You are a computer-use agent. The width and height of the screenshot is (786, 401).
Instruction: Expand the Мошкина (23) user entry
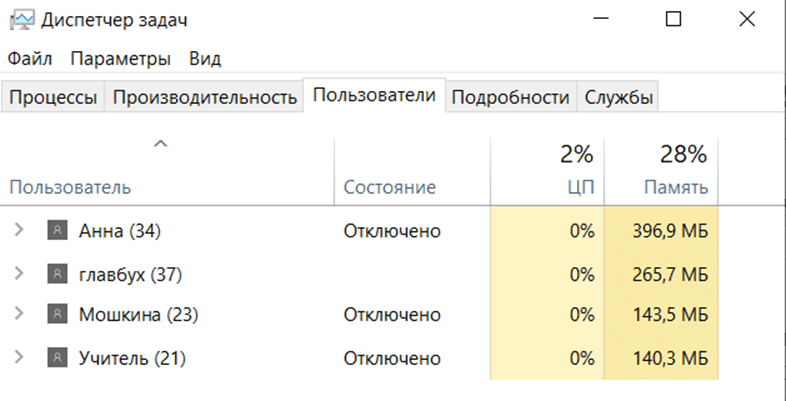[x=18, y=315]
